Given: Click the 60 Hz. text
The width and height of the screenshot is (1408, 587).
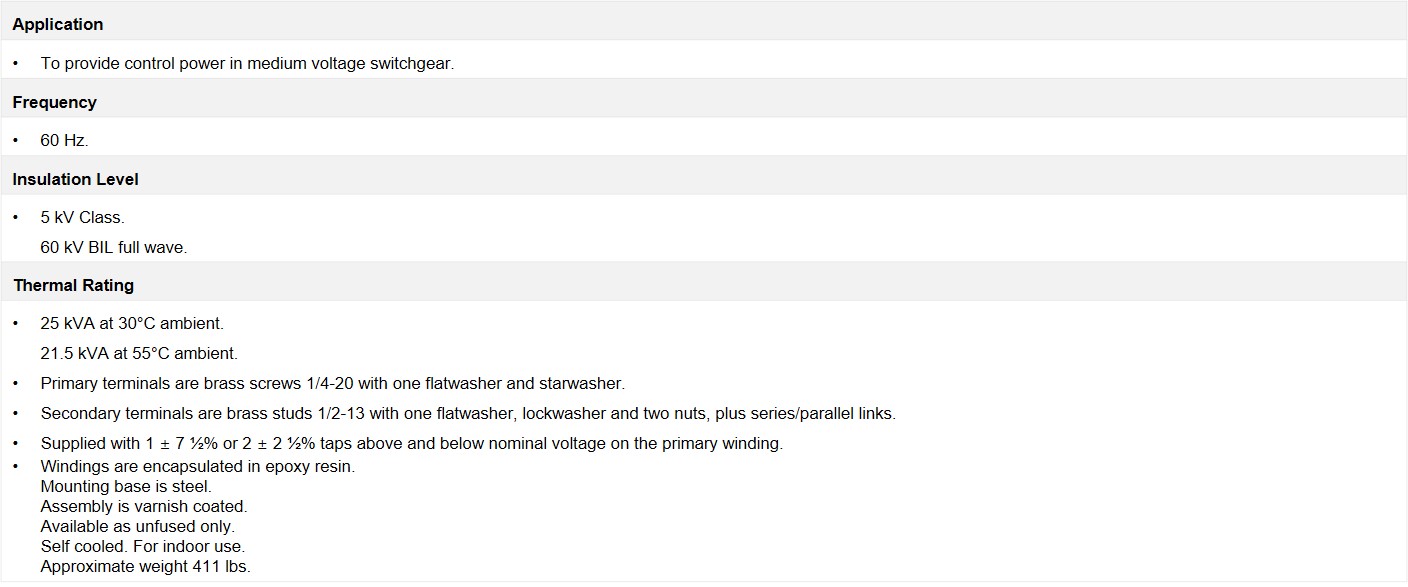Looking at the screenshot, I should coord(64,141).
